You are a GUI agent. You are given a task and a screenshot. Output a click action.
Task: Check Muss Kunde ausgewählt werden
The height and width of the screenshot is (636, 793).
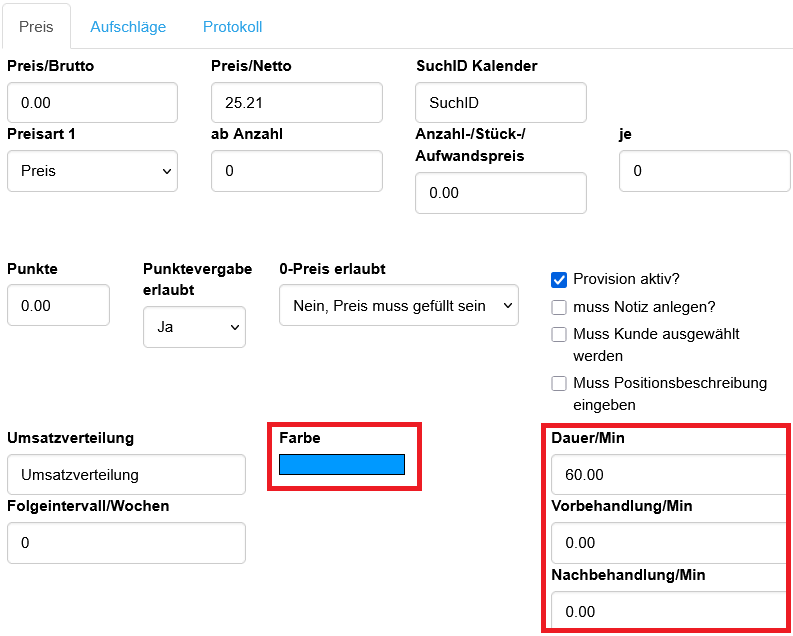coord(559,334)
